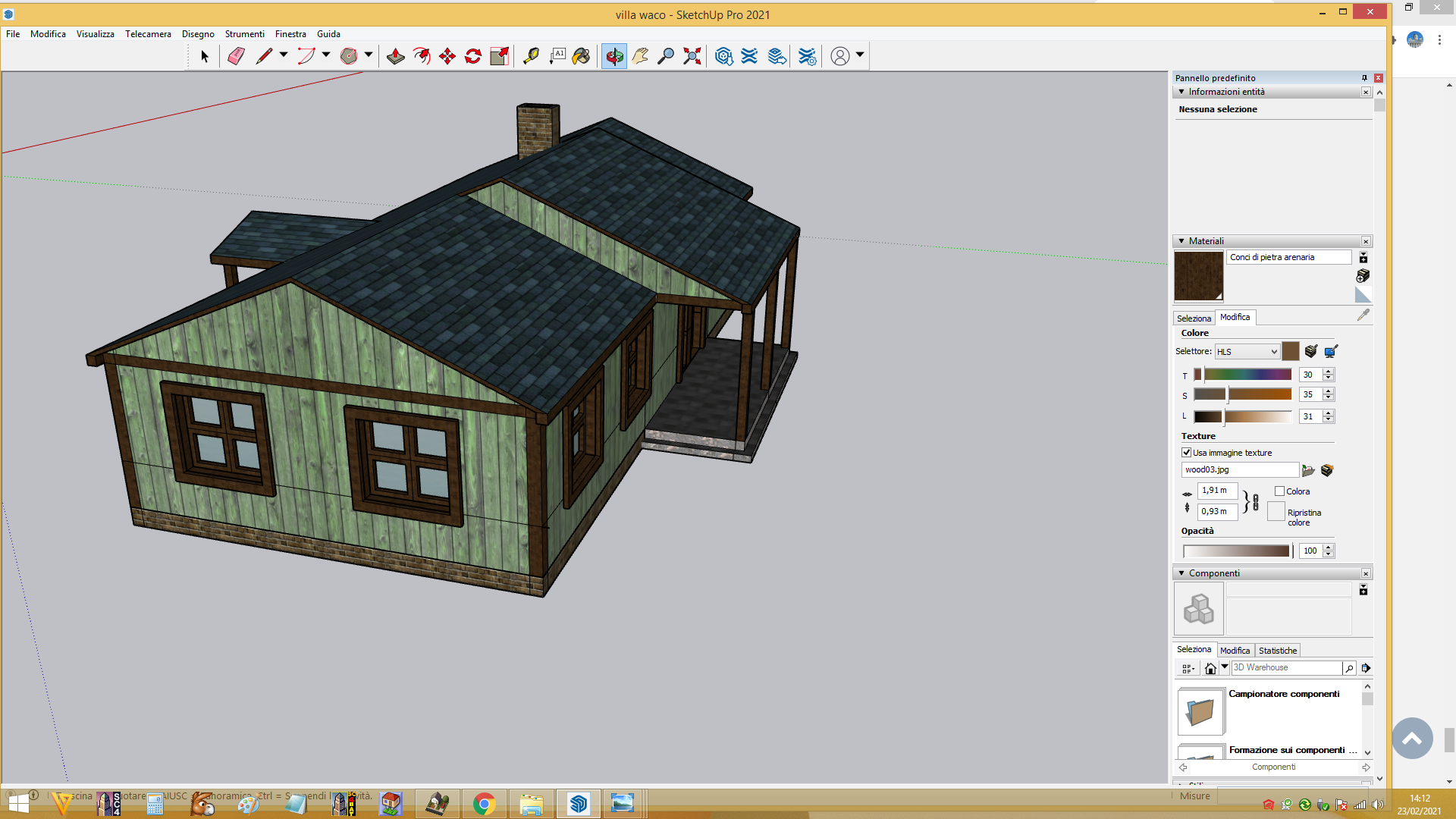Viewport: 1456px width, 819px height.
Task: Activate the Paint Bucket tool
Action: pos(582,56)
